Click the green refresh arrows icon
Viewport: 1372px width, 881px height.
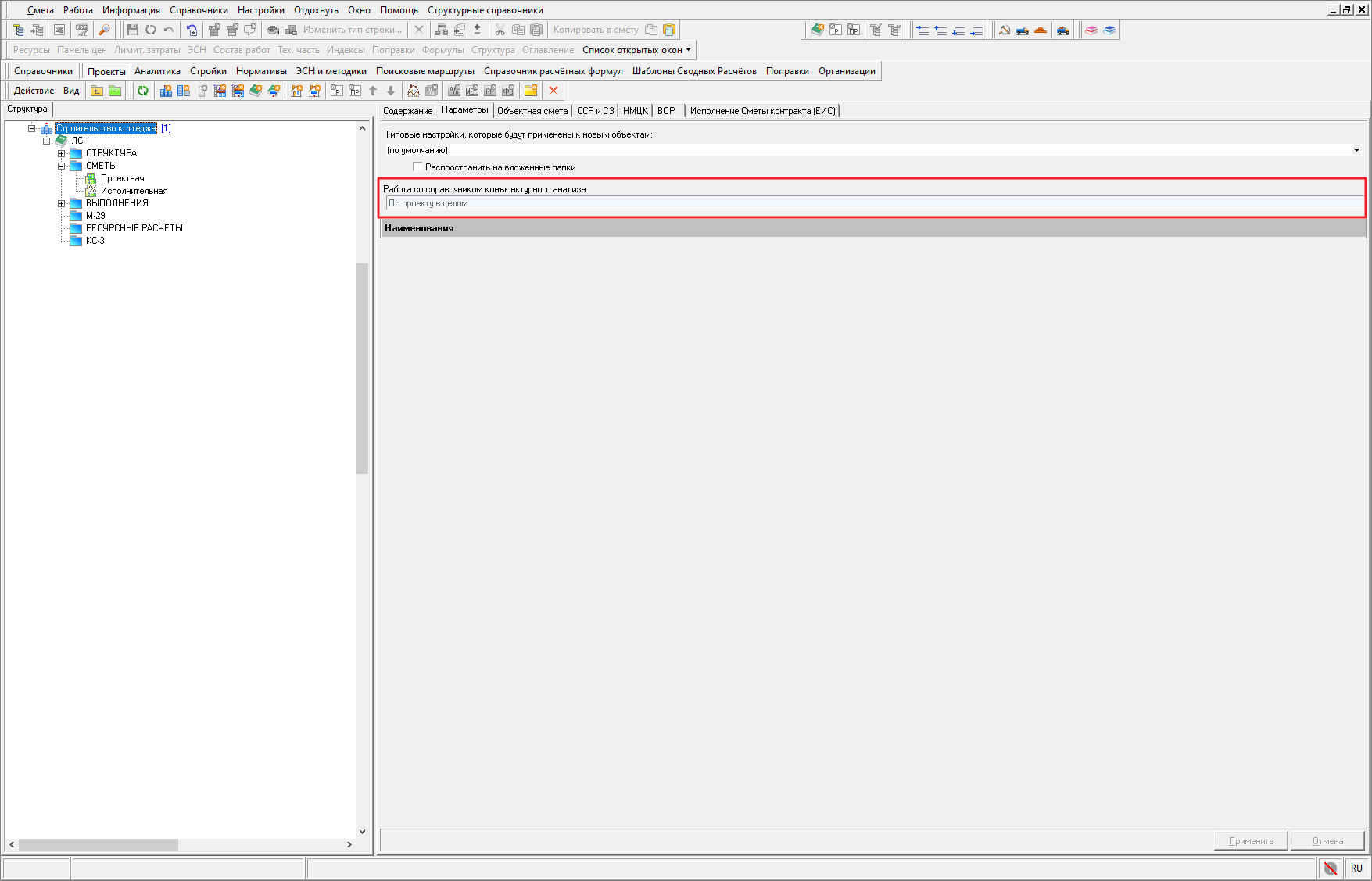(143, 91)
